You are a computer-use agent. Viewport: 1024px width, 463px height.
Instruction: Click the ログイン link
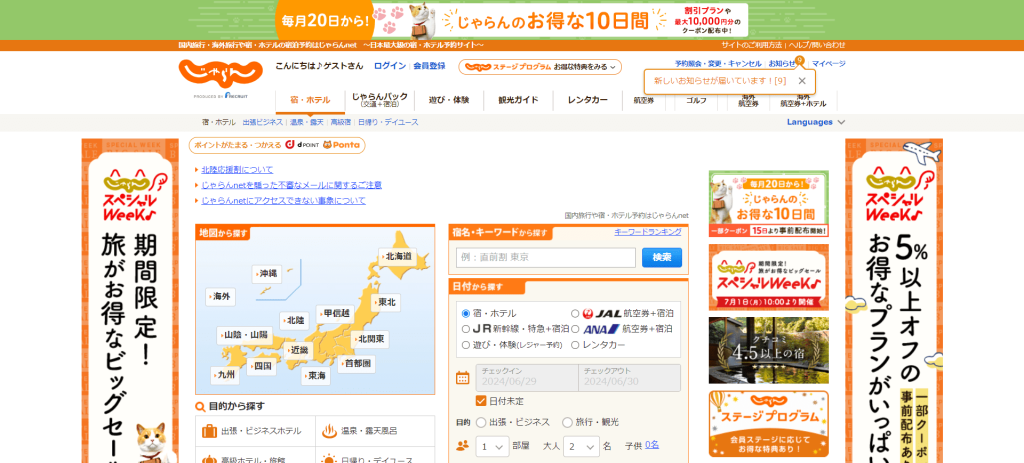click(x=390, y=66)
